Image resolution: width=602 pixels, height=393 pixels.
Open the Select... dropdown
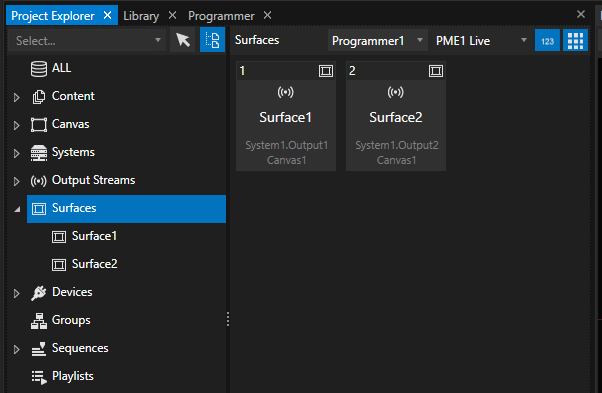(x=87, y=40)
